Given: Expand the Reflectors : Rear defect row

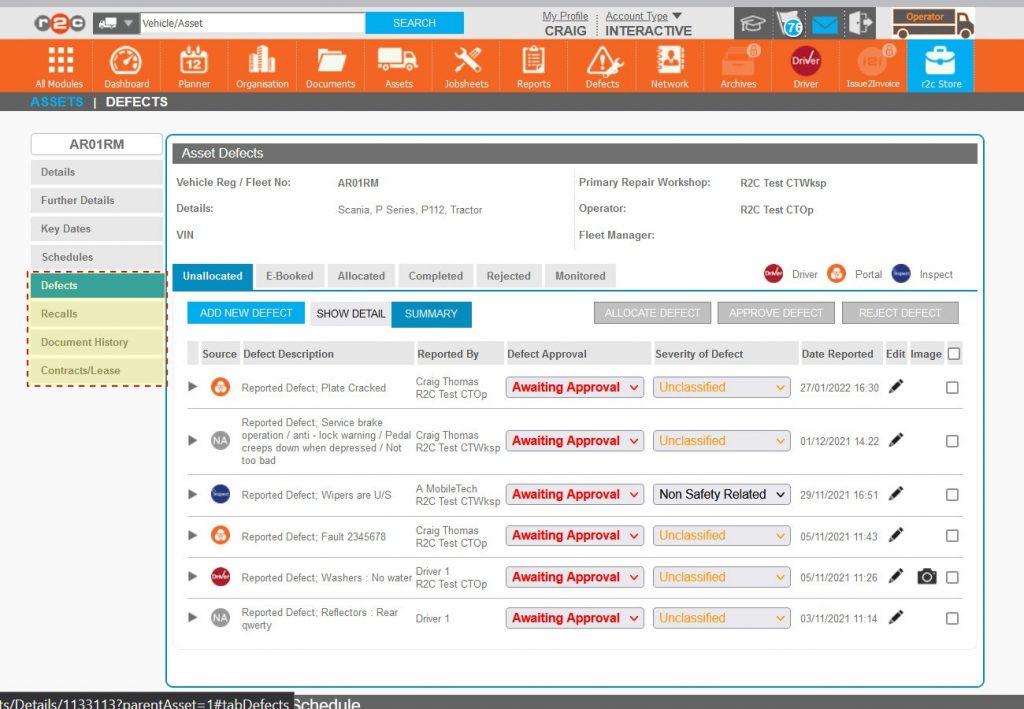Looking at the screenshot, I should (193, 618).
